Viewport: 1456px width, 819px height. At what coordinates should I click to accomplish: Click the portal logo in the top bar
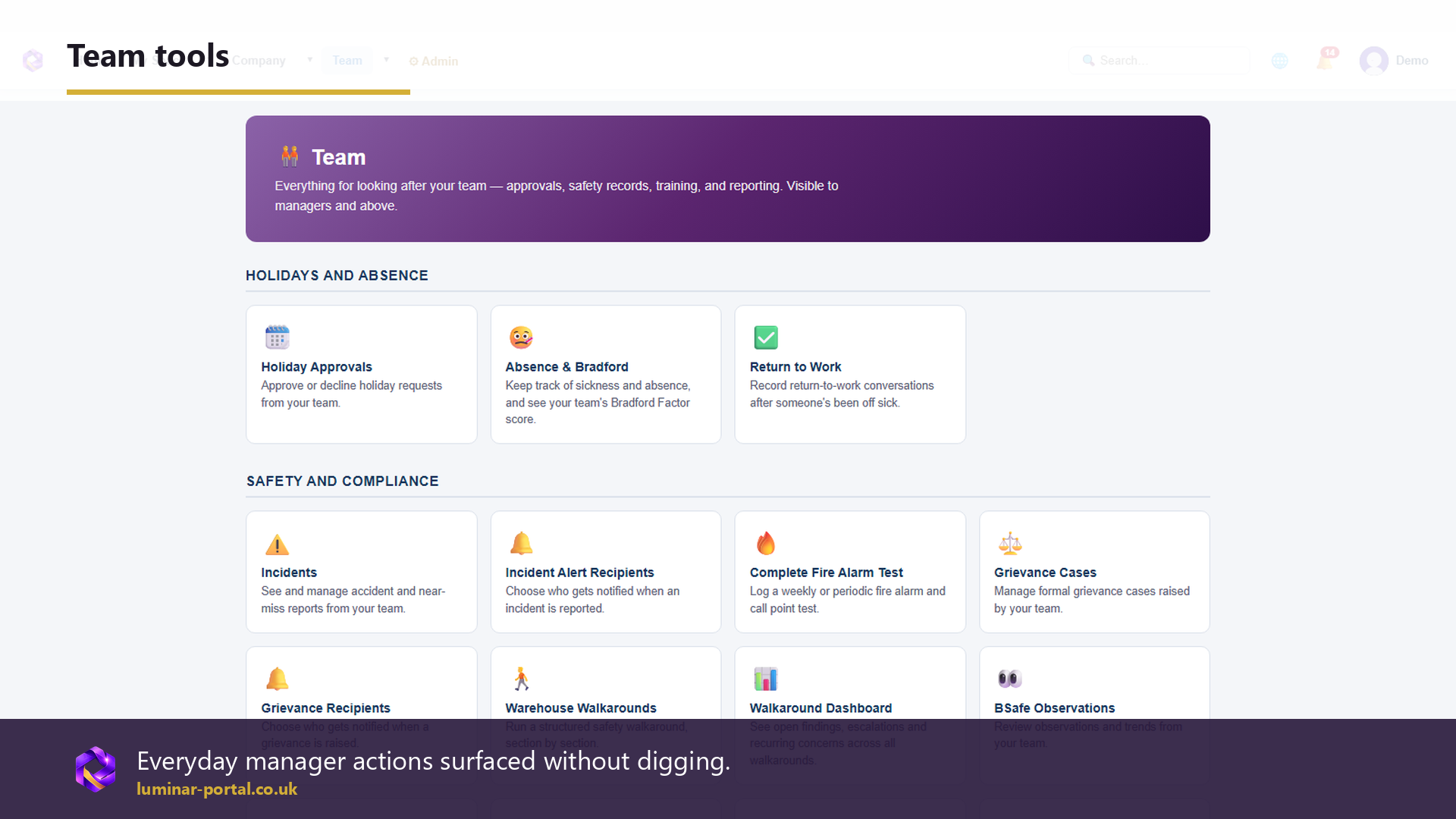tap(33, 60)
